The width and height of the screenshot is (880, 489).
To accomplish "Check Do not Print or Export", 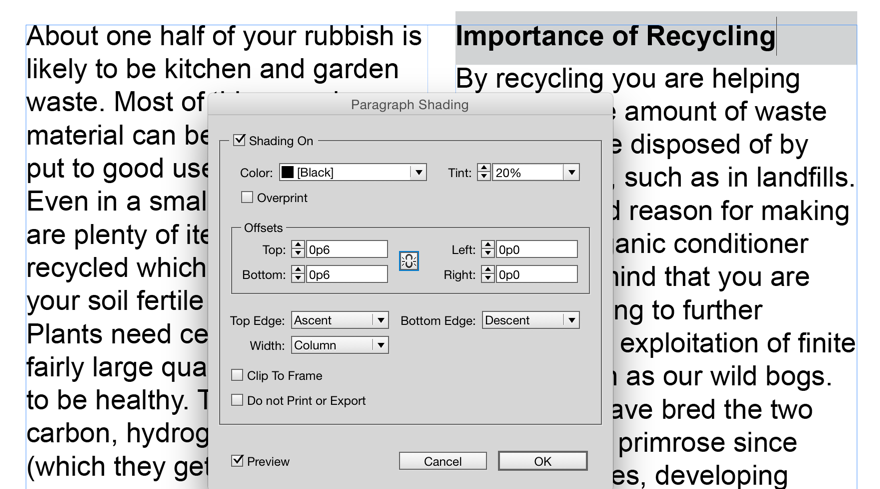I will pos(238,400).
